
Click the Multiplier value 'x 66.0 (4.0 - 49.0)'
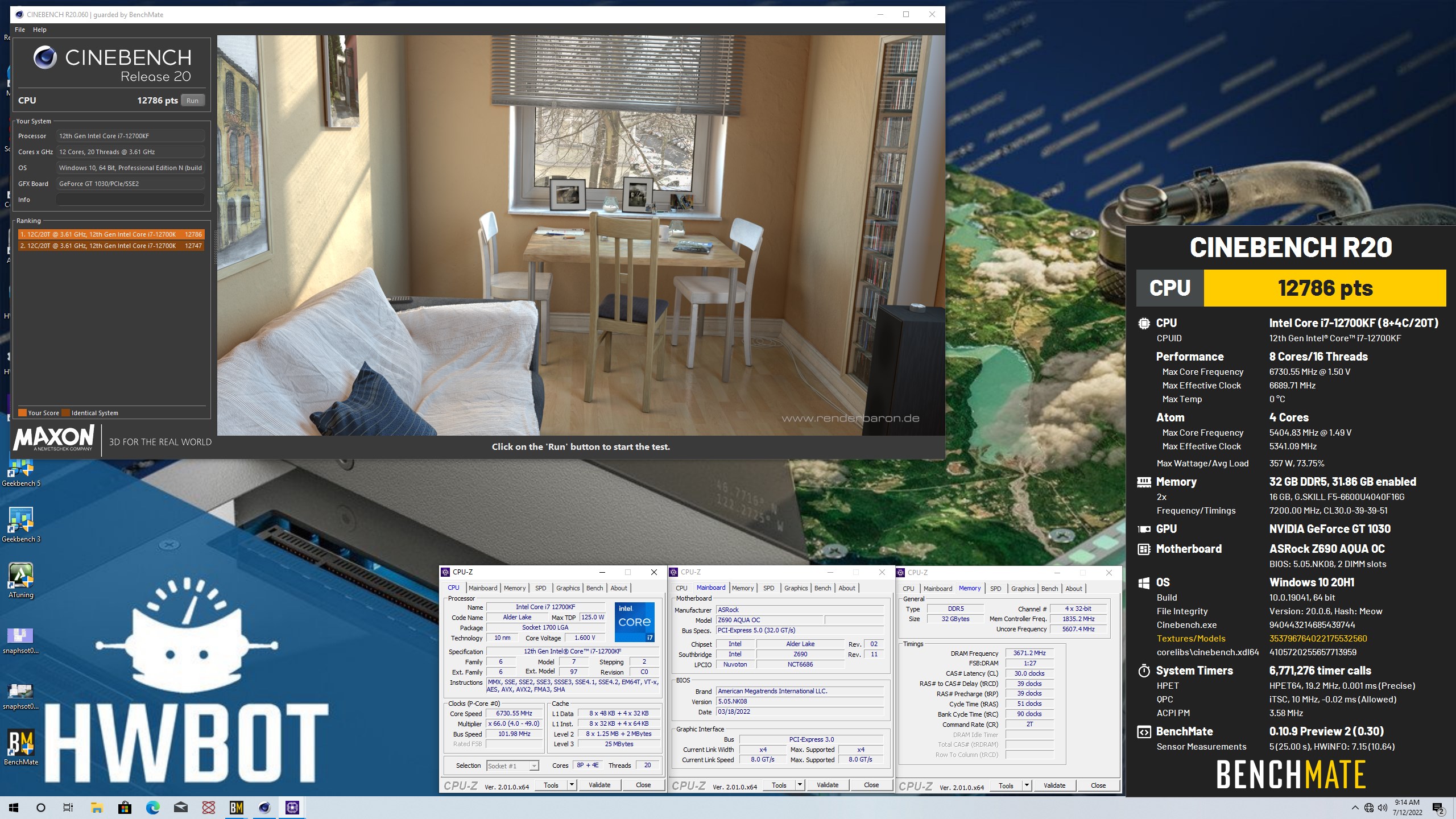coord(514,723)
